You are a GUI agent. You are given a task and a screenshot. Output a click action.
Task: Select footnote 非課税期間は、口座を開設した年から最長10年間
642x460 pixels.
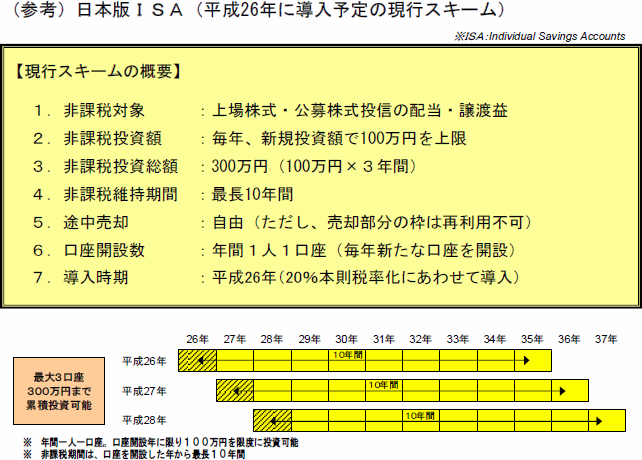[x=143, y=454]
